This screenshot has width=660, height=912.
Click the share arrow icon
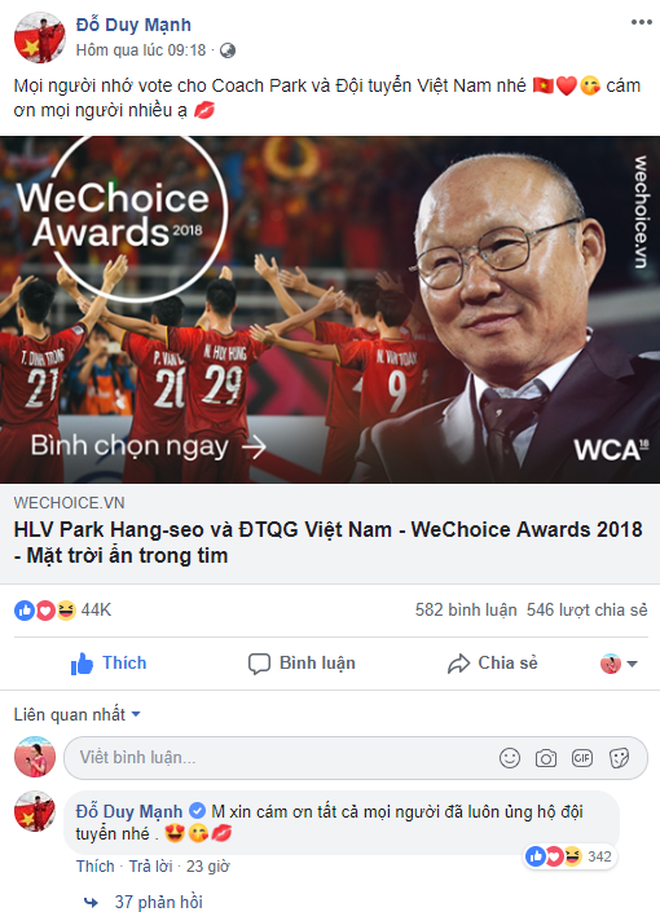click(x=458, y=664)
